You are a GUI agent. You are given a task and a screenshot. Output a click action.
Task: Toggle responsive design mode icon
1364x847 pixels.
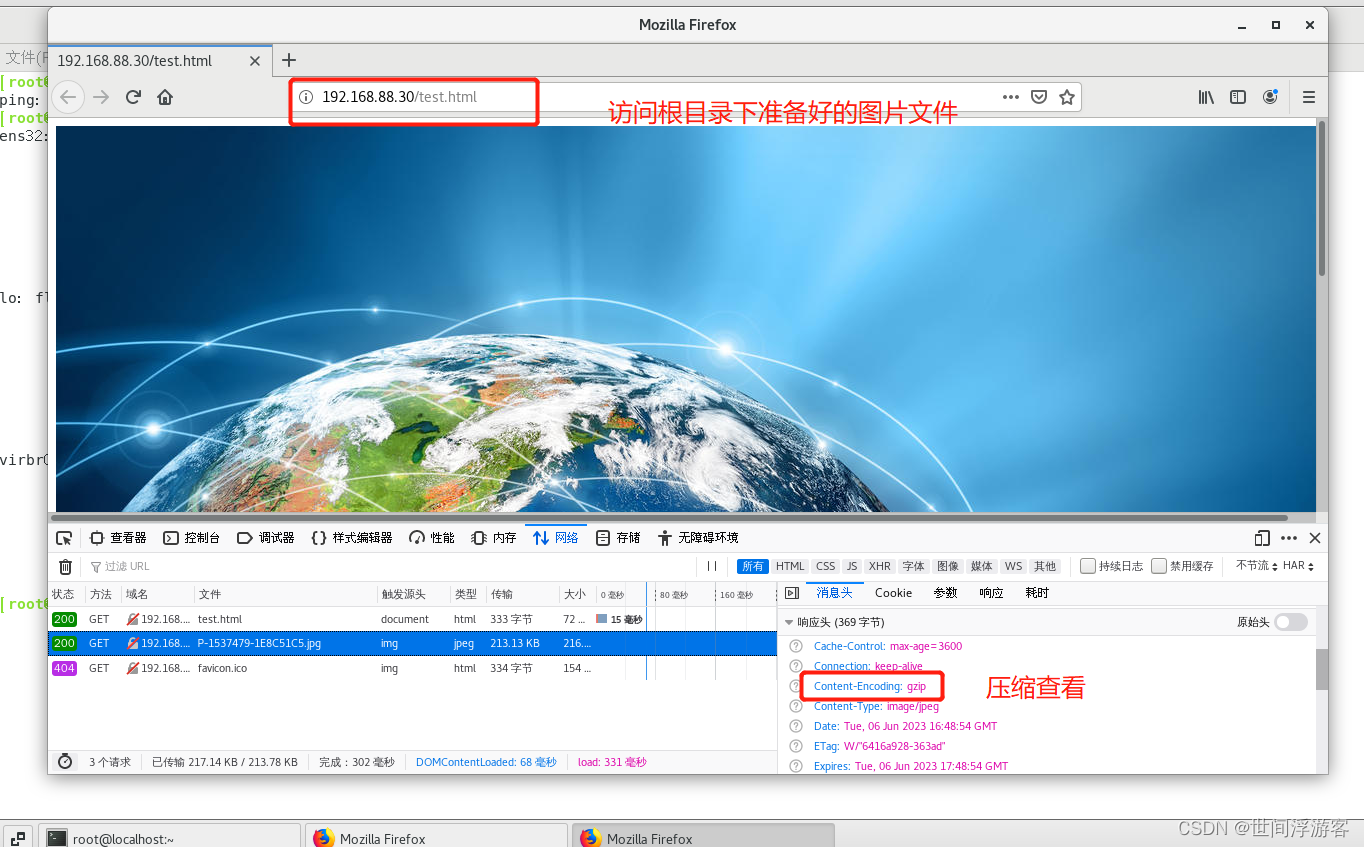[1262, 538]
